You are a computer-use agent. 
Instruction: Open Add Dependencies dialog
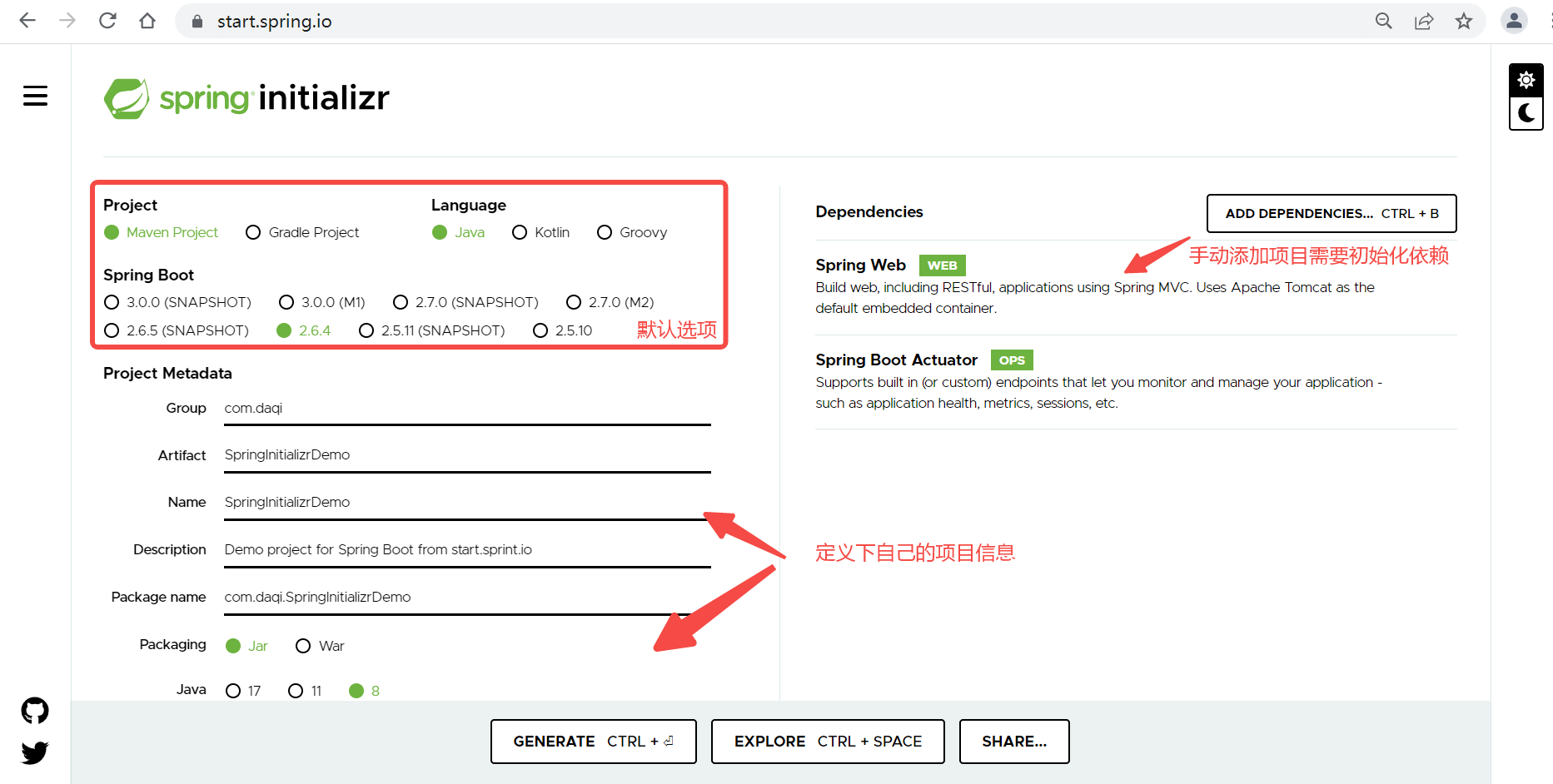coord(1331,214)
